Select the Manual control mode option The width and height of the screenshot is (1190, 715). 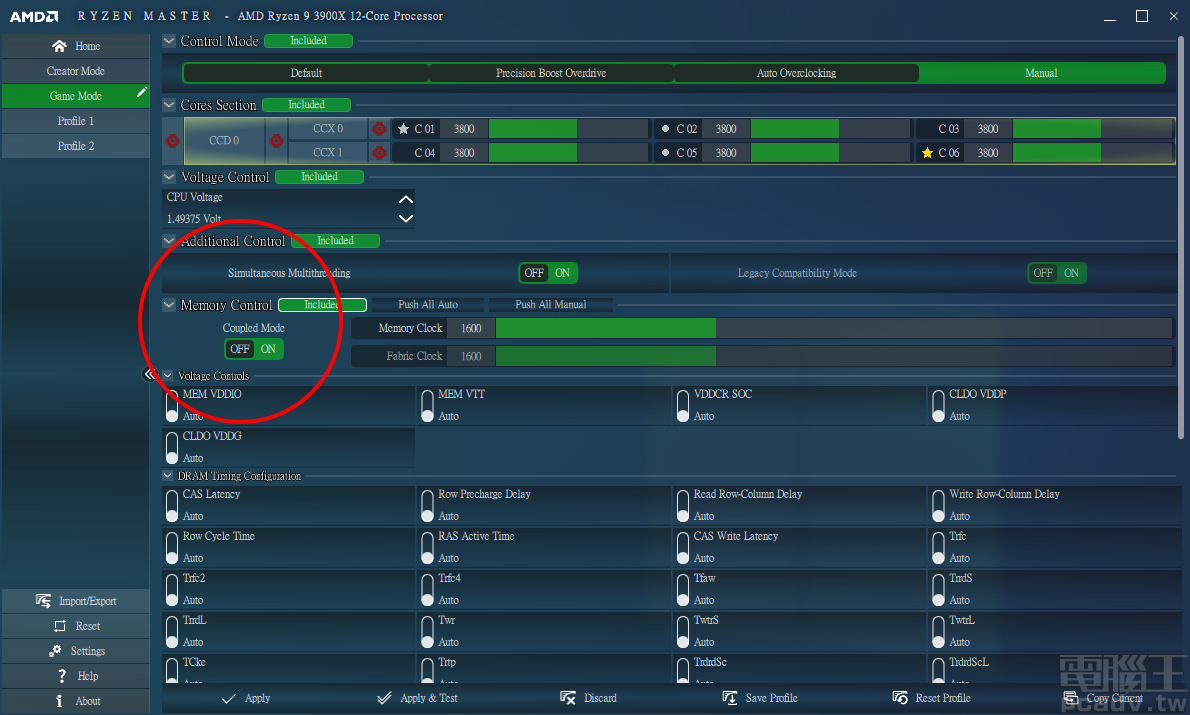pos(1041,72)
